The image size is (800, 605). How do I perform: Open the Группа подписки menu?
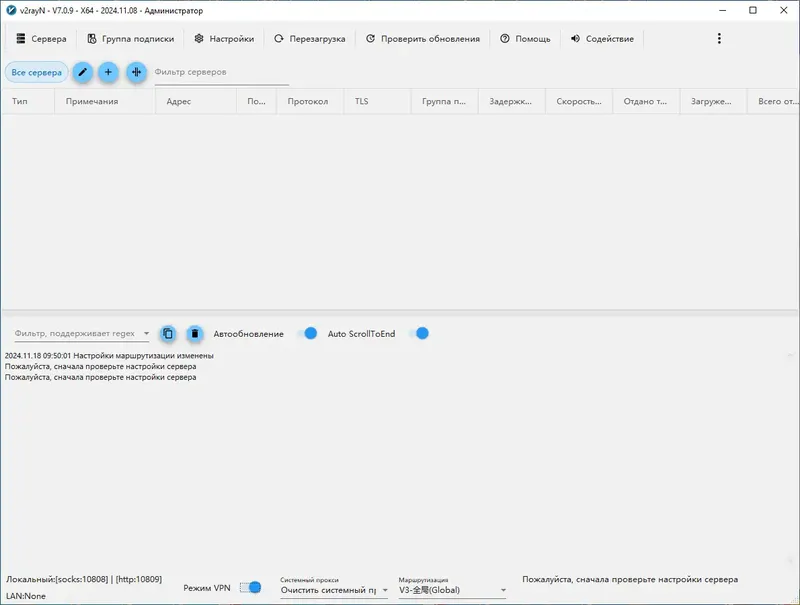coord(131,39)
